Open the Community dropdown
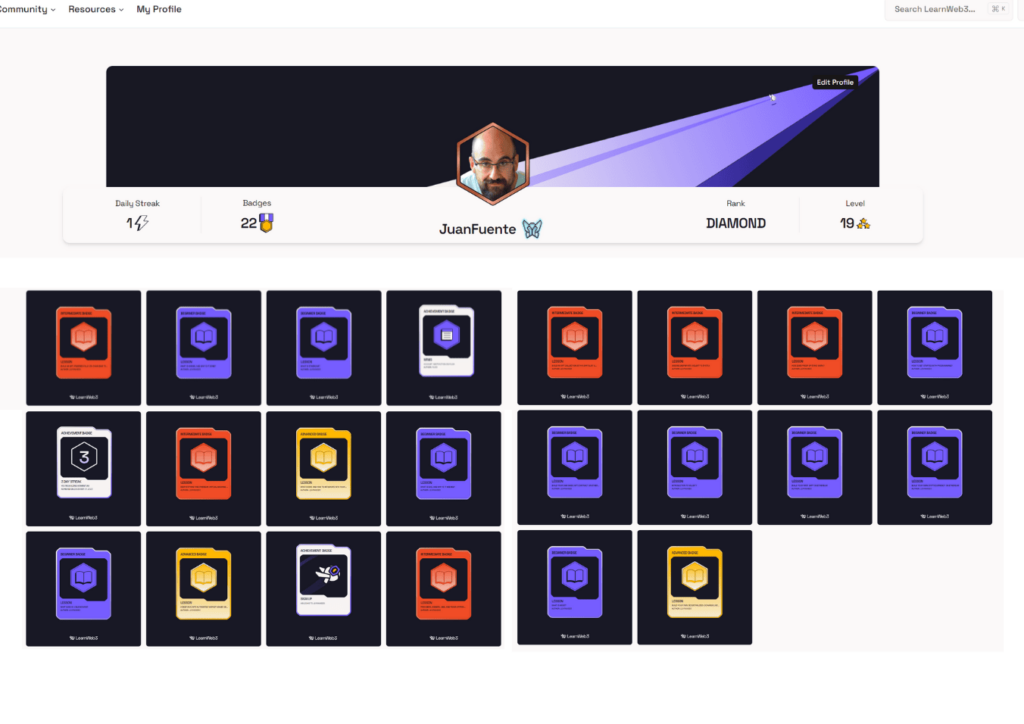Viewport: 1024px width, 724px height. point(22,9)
